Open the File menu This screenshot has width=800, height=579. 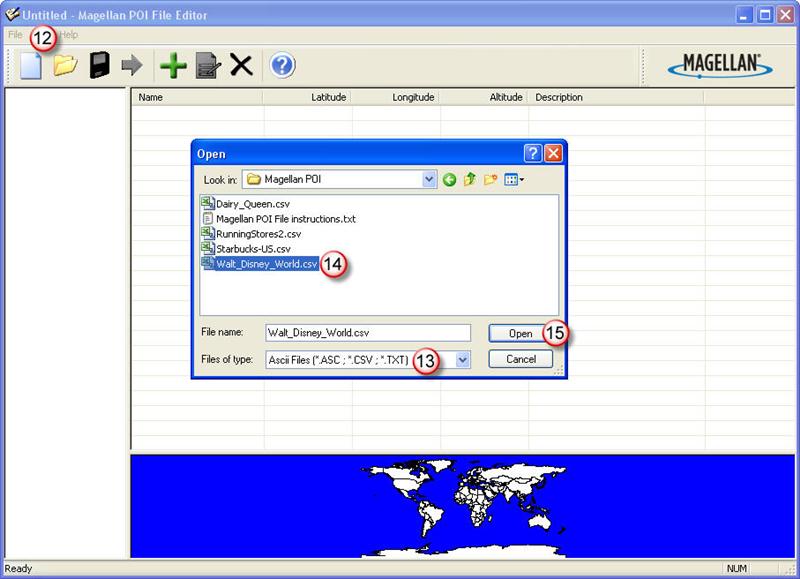[x=15, y=34]
